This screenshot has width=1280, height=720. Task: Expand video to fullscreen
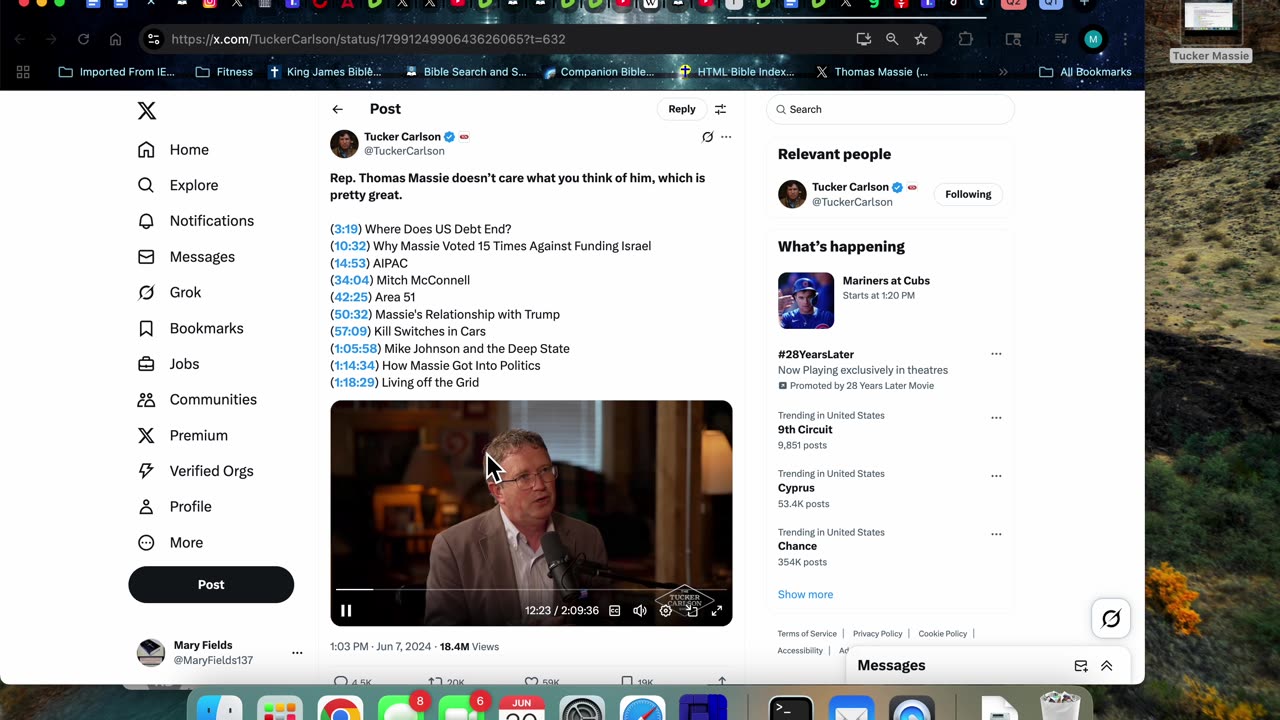point(717,611)
